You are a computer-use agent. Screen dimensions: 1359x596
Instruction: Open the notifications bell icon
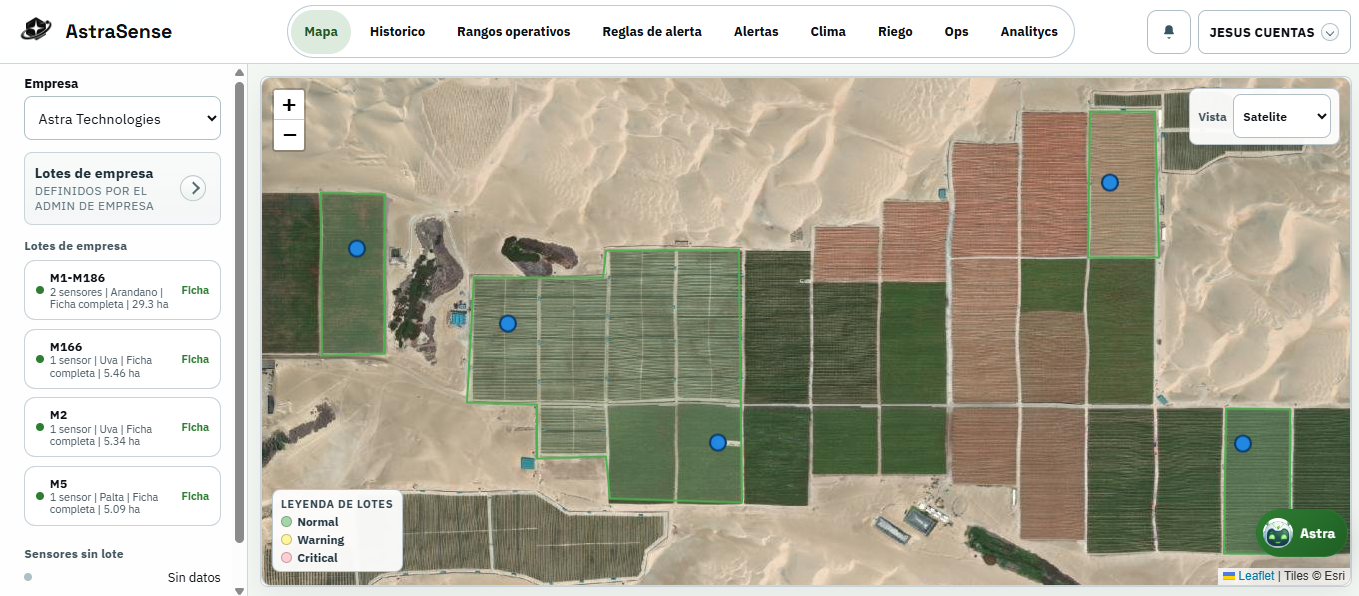click(x=1168, y=31)
